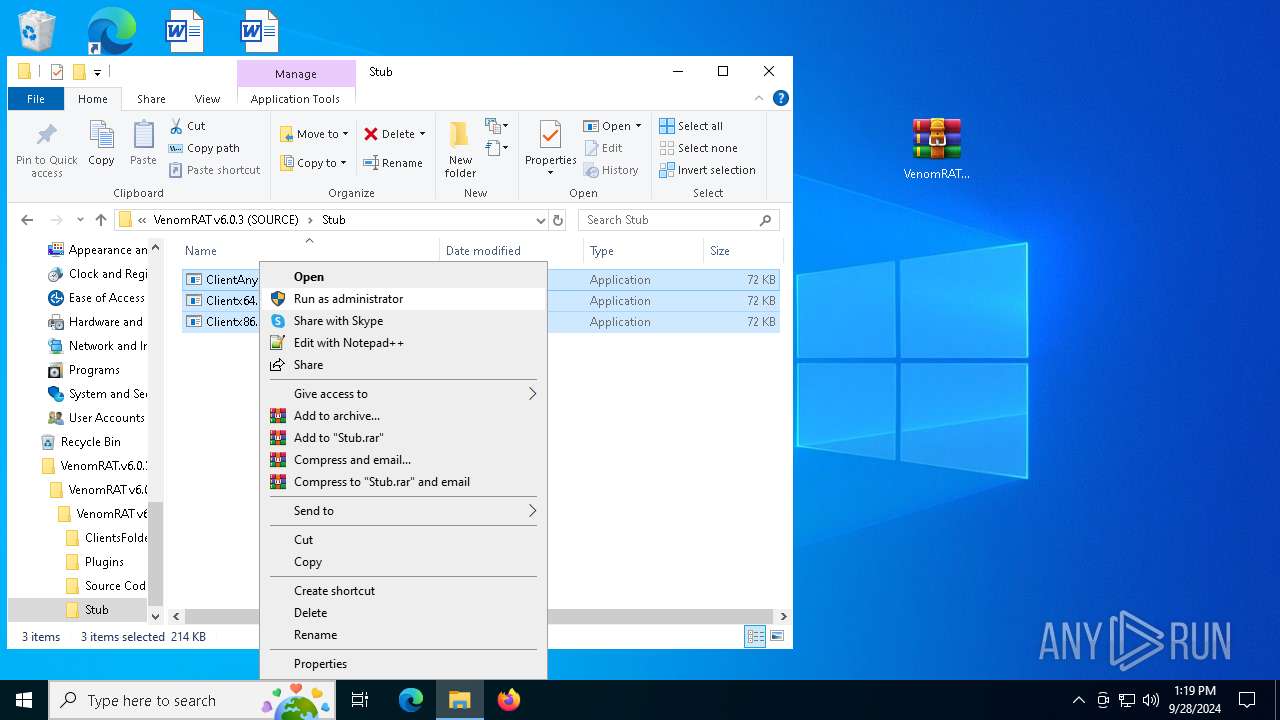Switch to Large icons view icon
This screenshot has width=1280, height=720.
[x=777, y=636]
